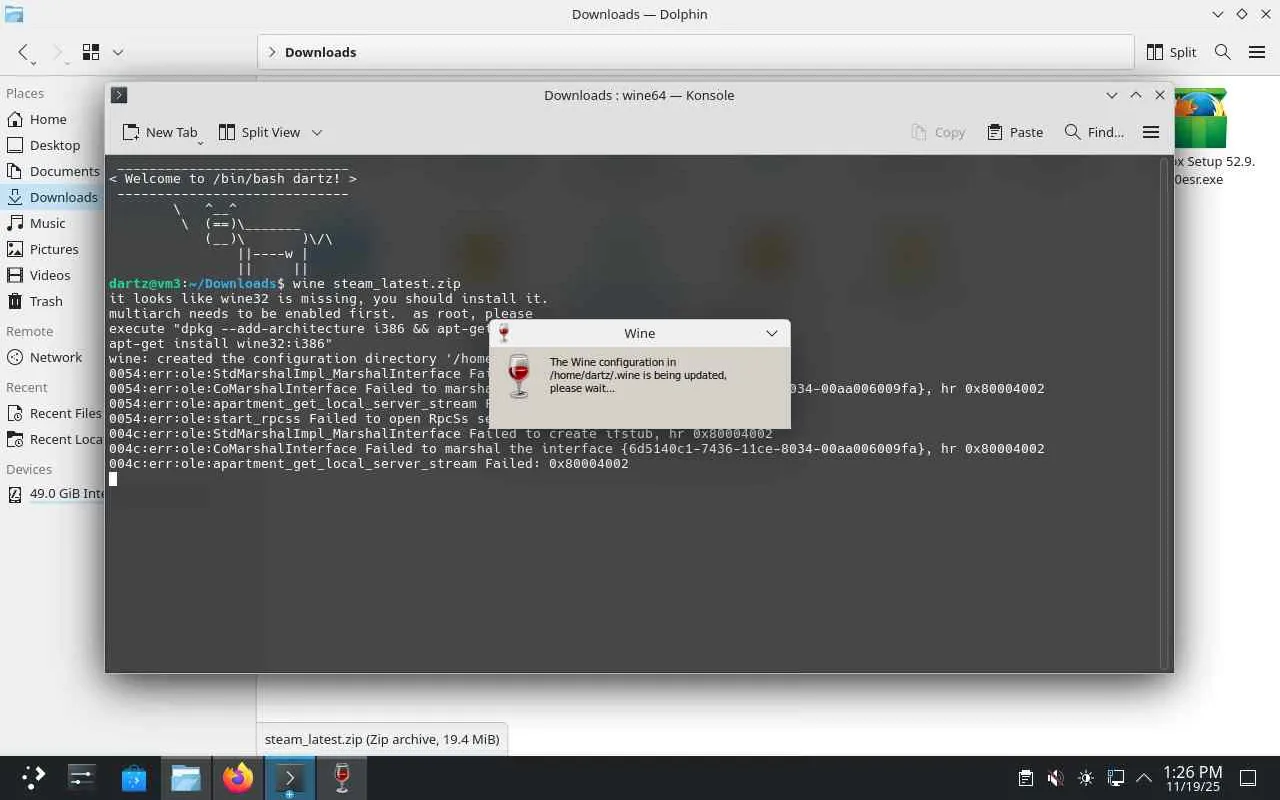Close the Konsole window

[1160, 95]
